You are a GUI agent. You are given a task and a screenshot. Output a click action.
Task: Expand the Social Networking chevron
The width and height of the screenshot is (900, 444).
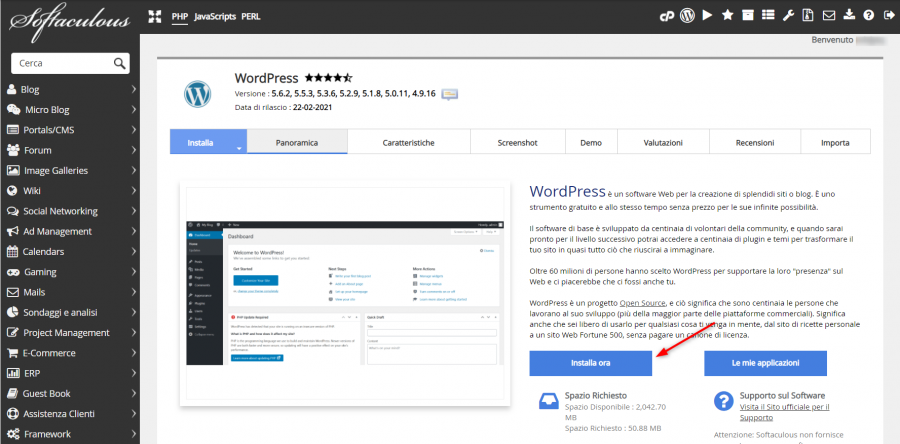click(x=133, y=211)
